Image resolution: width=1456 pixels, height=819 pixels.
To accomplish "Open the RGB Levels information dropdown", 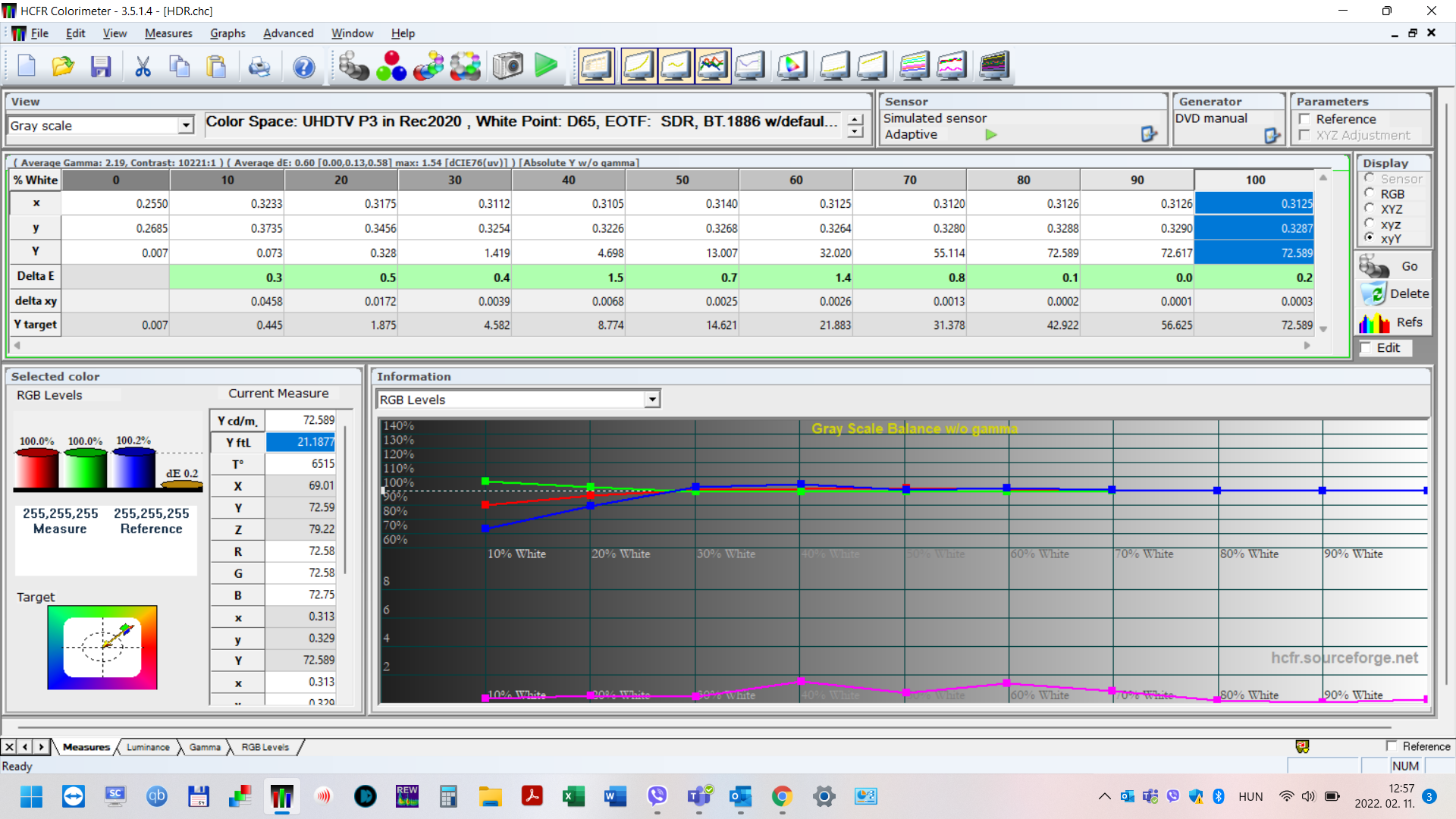I will 651,400.
